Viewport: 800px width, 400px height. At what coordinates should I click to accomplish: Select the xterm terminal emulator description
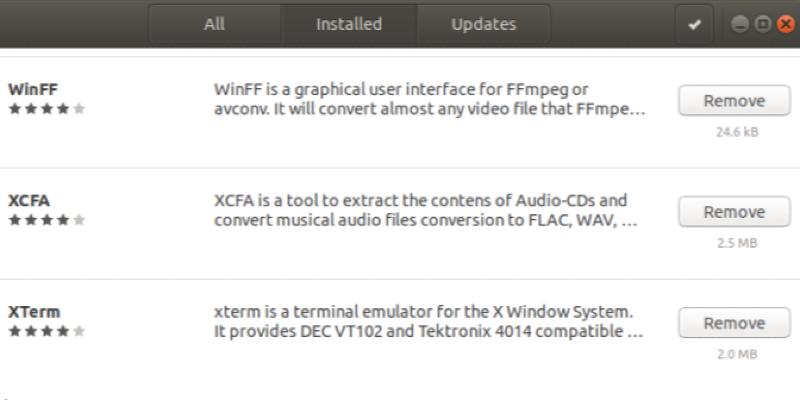(x=428, y=321)
